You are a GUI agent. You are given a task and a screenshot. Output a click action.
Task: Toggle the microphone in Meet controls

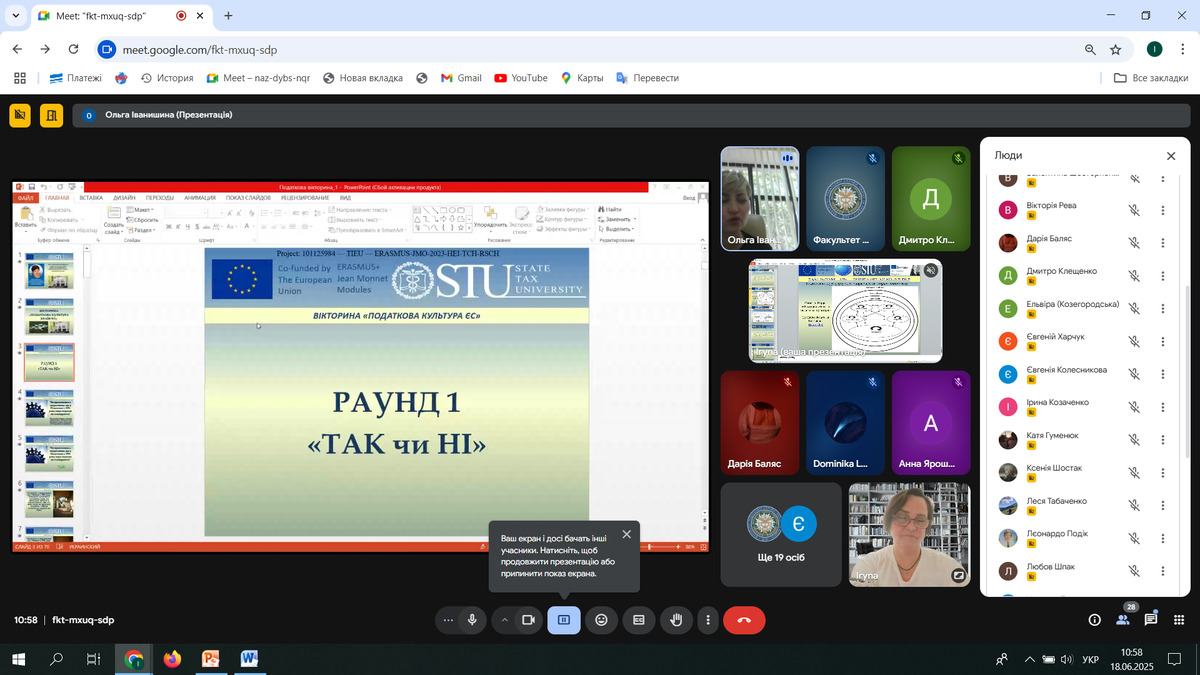tap(472, 620)
